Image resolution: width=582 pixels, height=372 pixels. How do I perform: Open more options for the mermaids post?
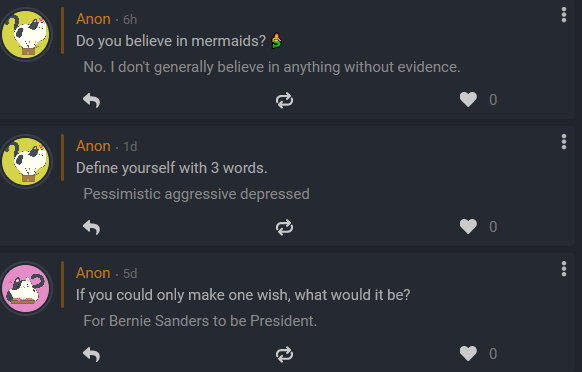pos(564,15)
